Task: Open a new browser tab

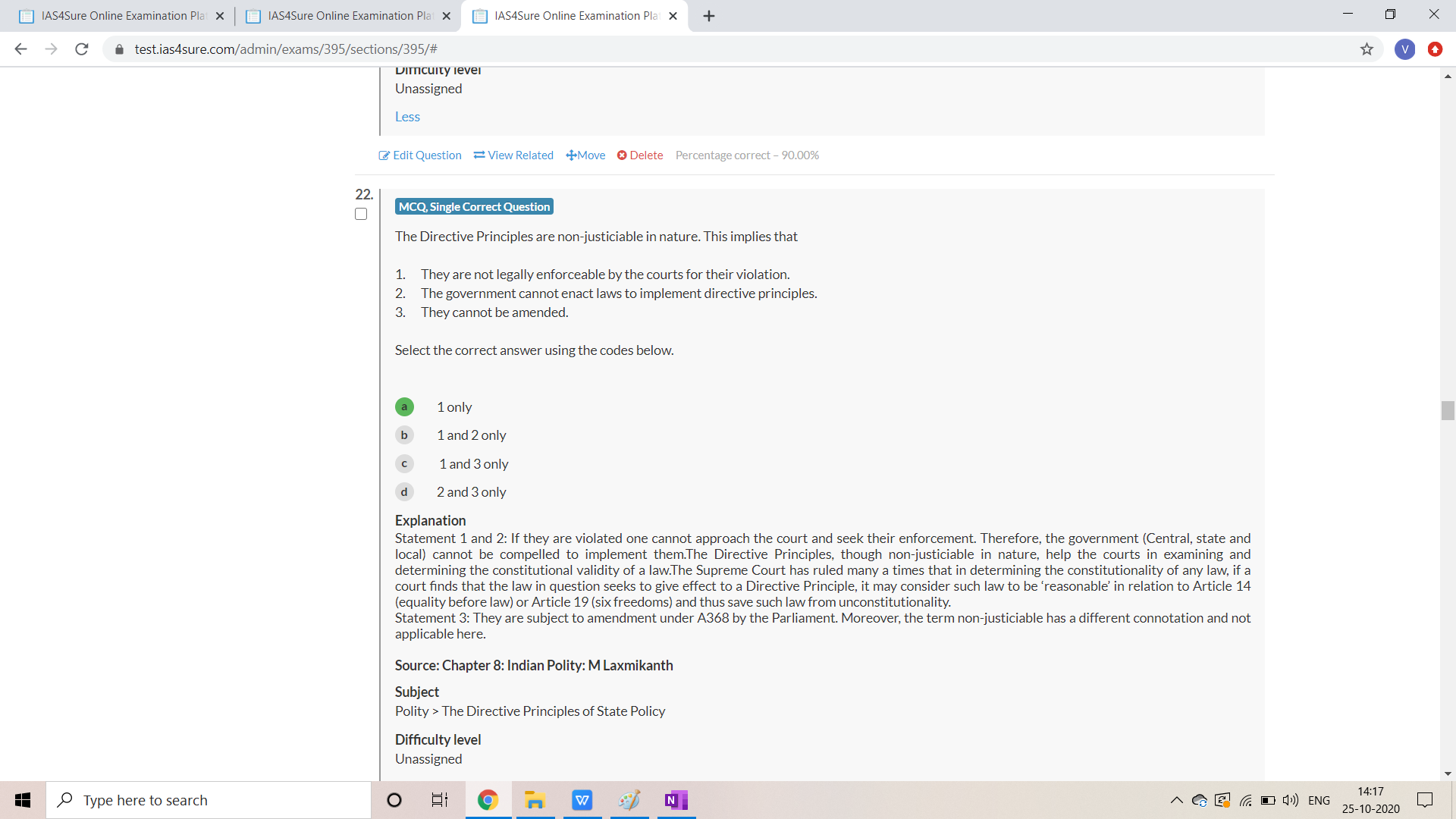Action: pos(709,16)
